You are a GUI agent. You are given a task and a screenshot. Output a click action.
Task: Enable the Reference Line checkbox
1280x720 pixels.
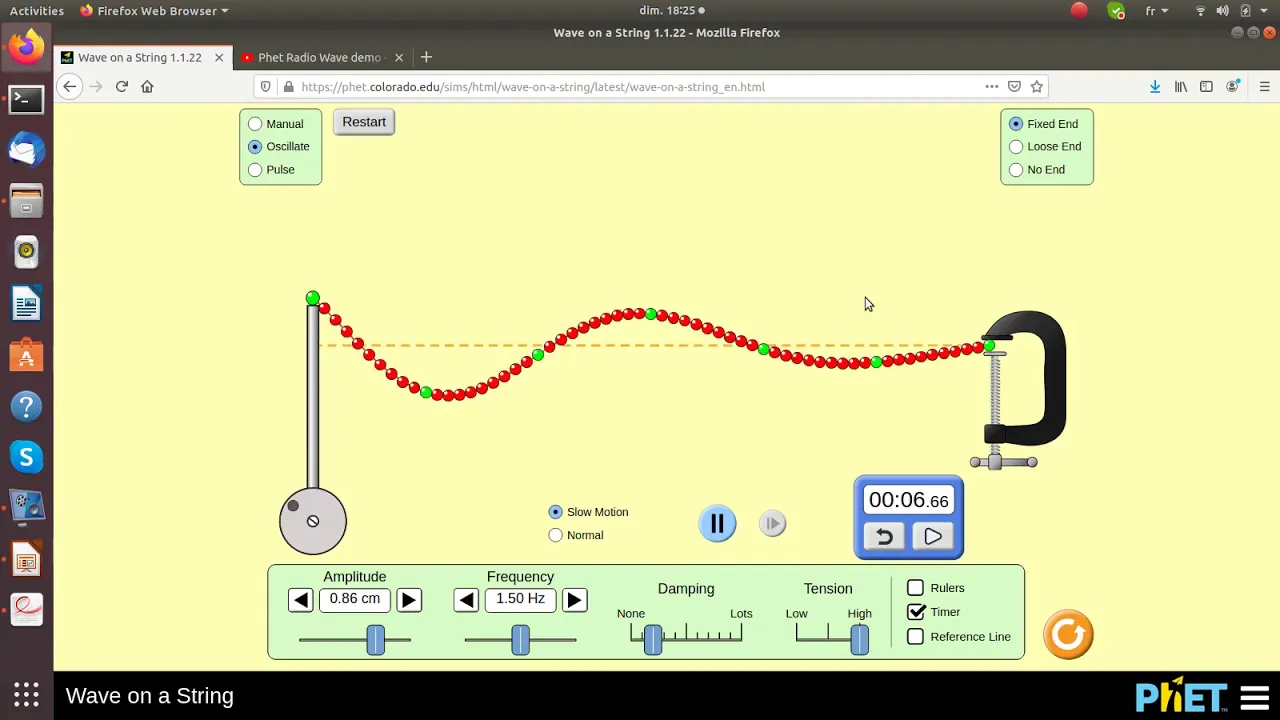[915, 637]
